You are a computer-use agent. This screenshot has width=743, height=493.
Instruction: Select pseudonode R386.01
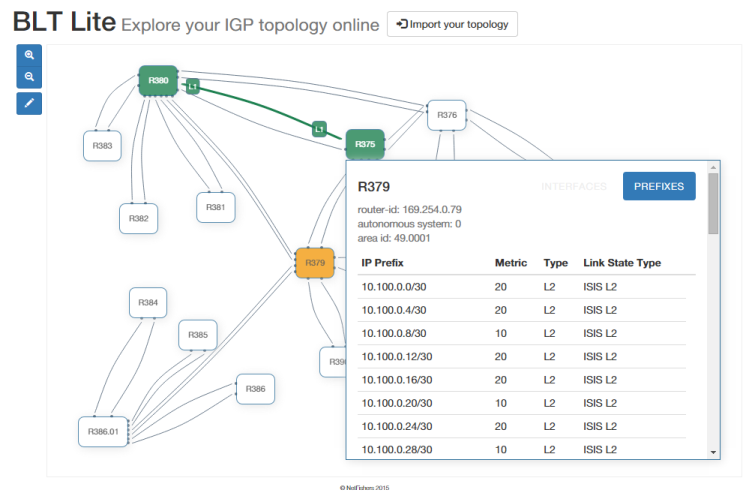(103, 431)
